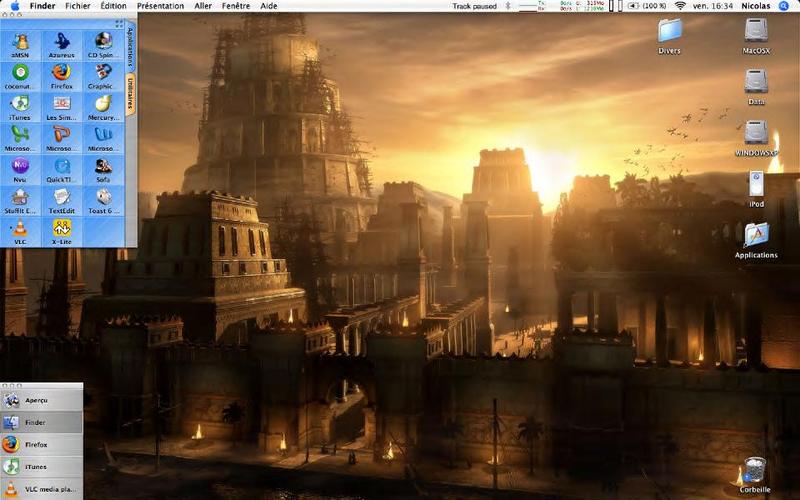
Task: Switch to the Applications side tab
Action: coord(131,47)
